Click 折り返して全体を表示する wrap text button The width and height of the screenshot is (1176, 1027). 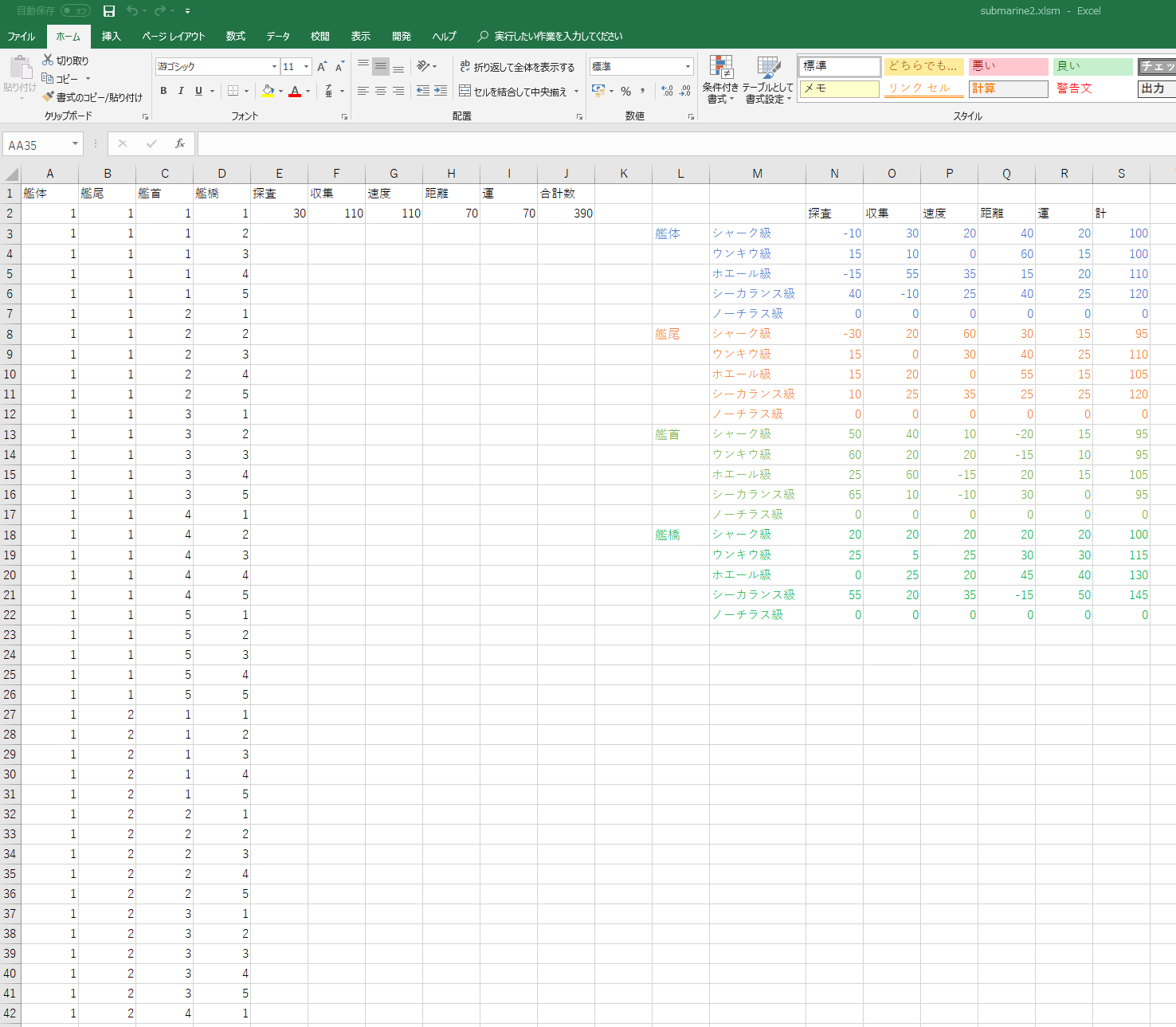pyautogui.click(x=516, y=67)
